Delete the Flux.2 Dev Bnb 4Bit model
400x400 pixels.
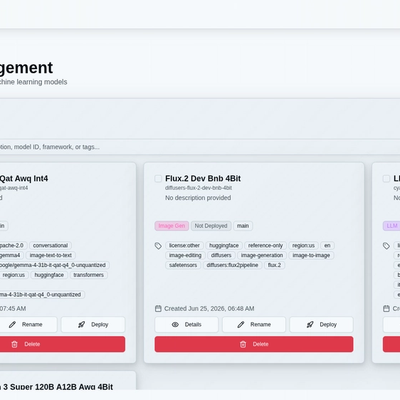click(254, 344)
